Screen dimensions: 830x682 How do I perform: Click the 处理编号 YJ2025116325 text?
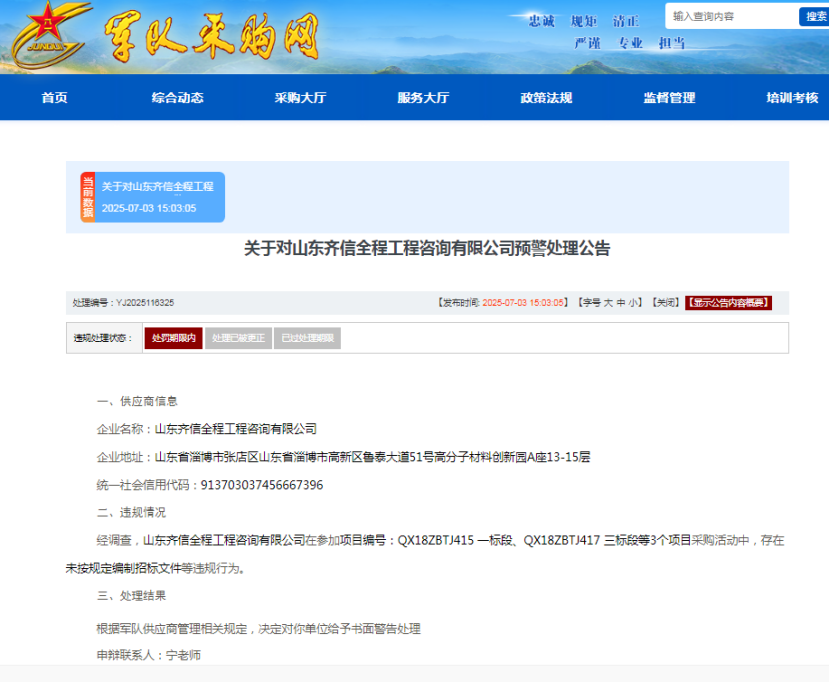(x=123, y=303)
